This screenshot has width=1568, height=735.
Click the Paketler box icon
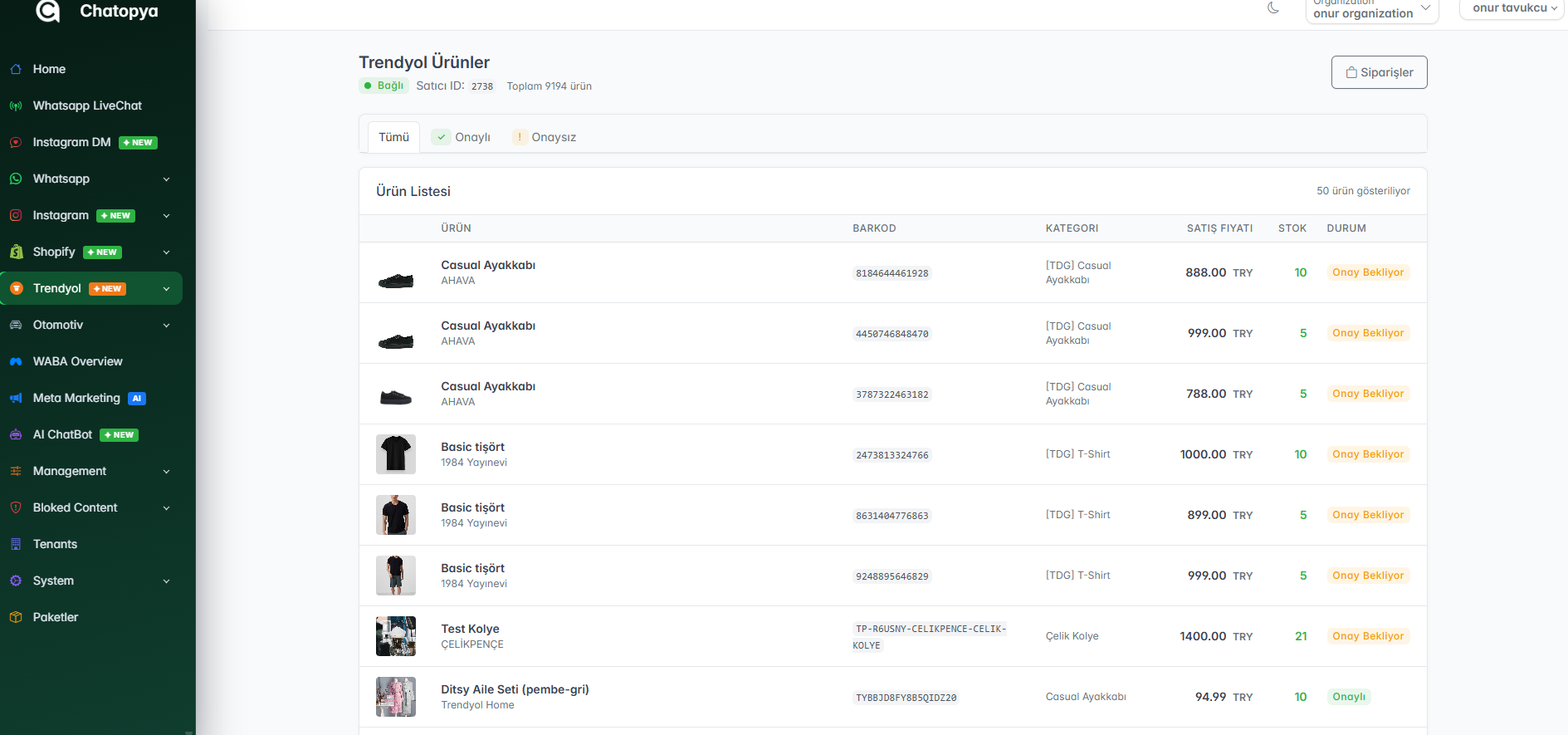pyautogui.click(x=16, y=617)
